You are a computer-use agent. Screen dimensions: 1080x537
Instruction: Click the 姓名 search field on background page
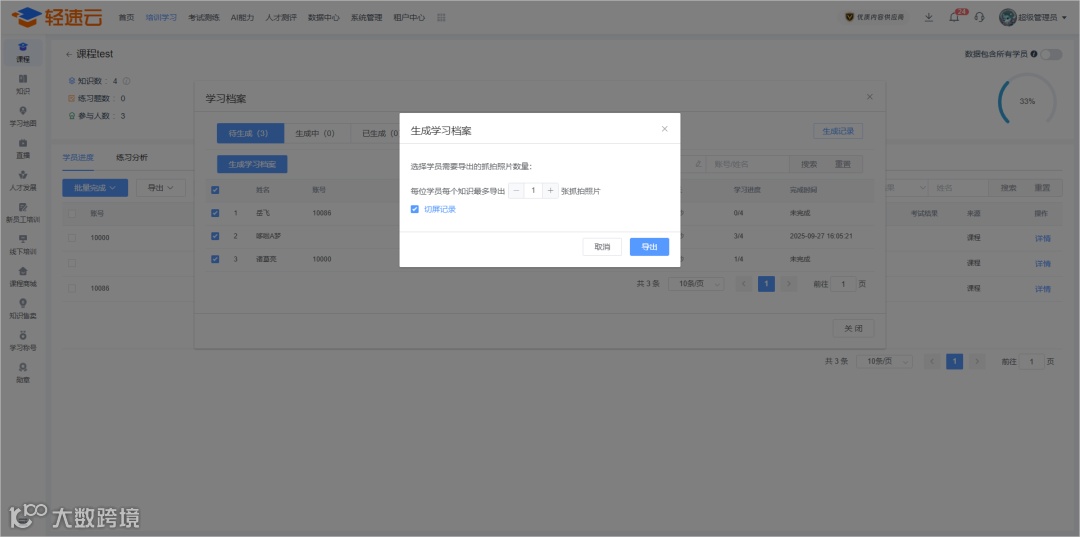point(959,187)
